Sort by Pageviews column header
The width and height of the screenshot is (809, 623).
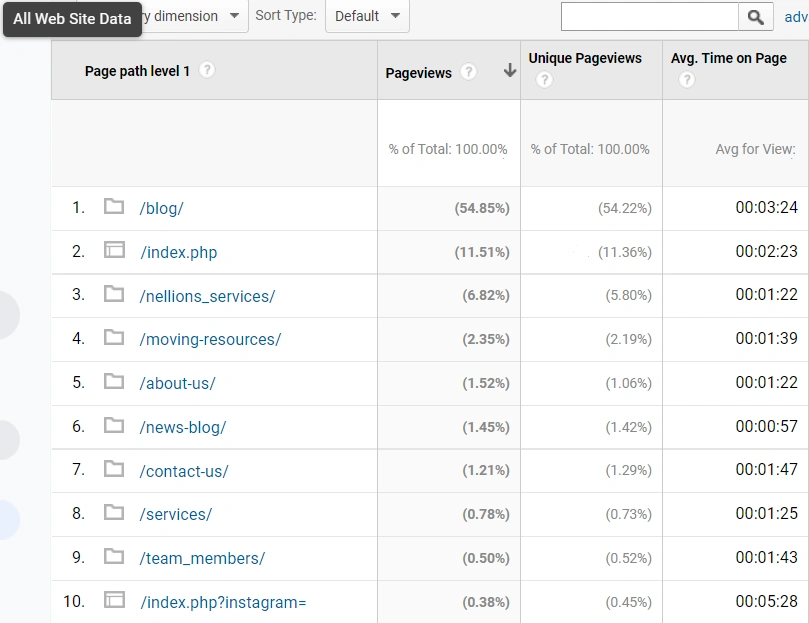(418, 73)
